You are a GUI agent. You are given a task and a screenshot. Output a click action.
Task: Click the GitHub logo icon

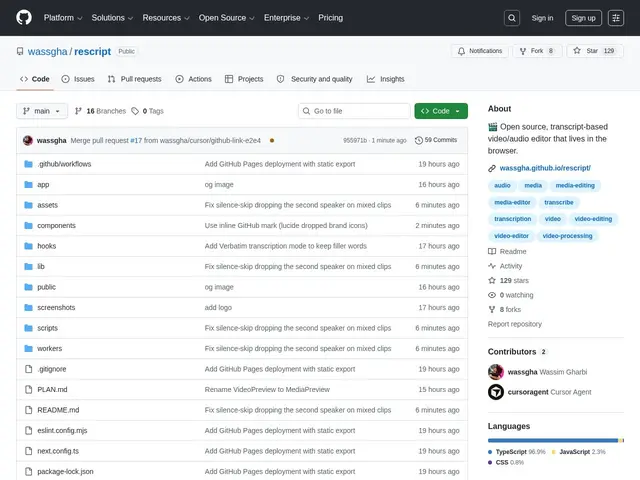click(24, 18)
